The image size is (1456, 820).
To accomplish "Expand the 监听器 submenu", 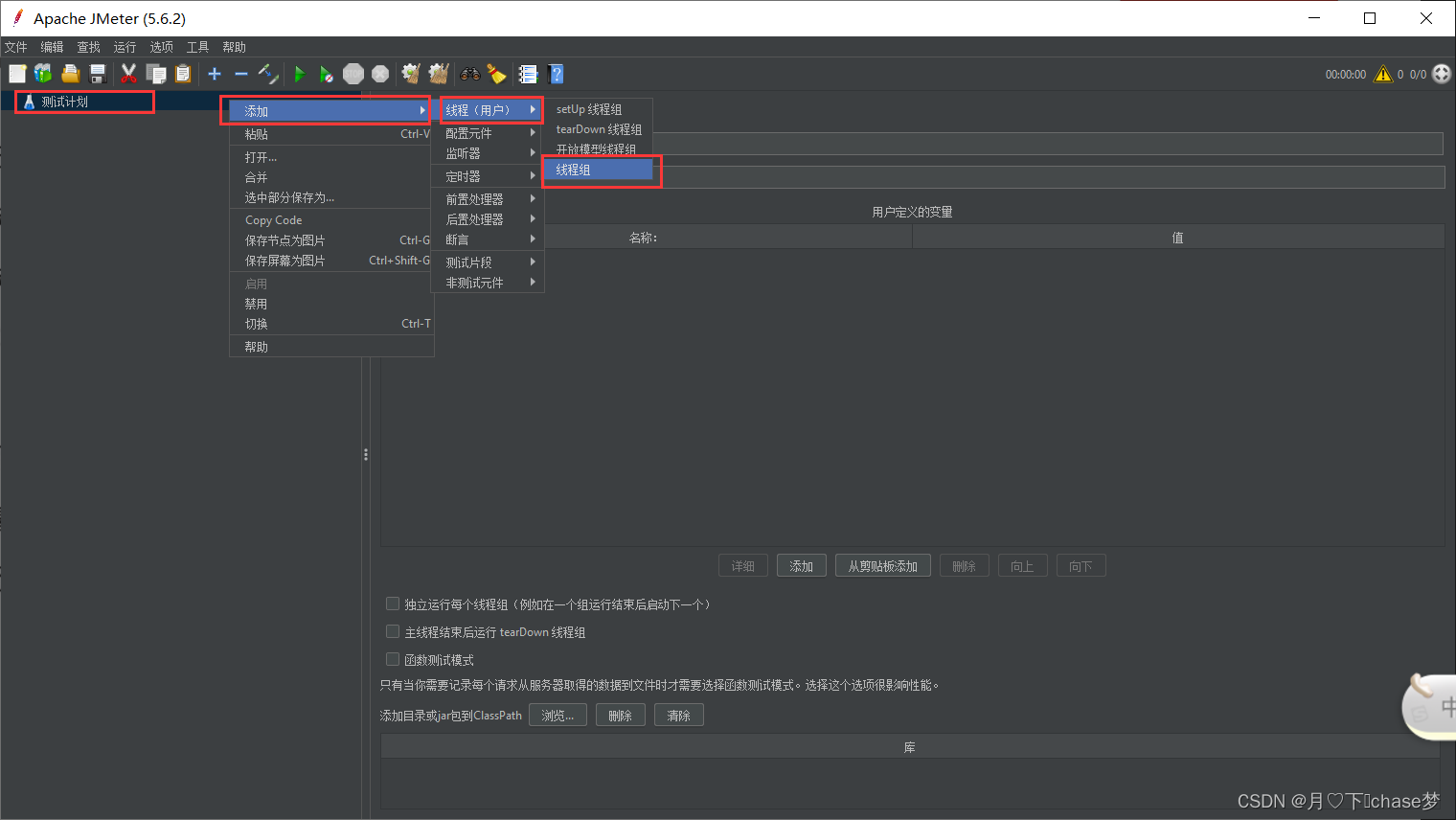I will click(488, 153).
